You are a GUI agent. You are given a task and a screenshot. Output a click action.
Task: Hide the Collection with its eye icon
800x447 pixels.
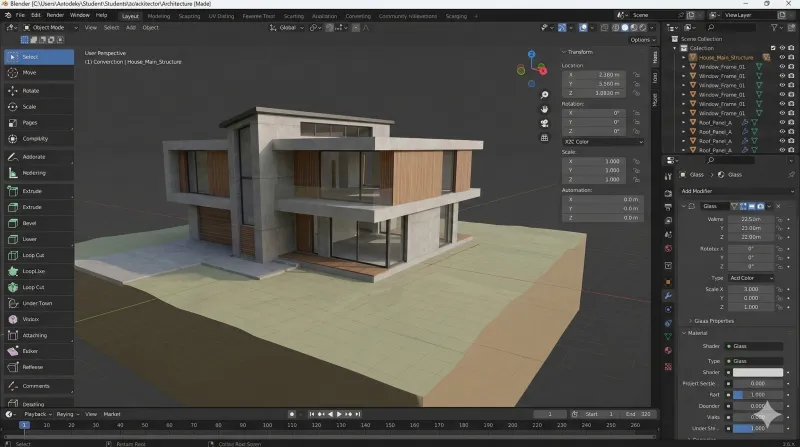coord(782,48)
